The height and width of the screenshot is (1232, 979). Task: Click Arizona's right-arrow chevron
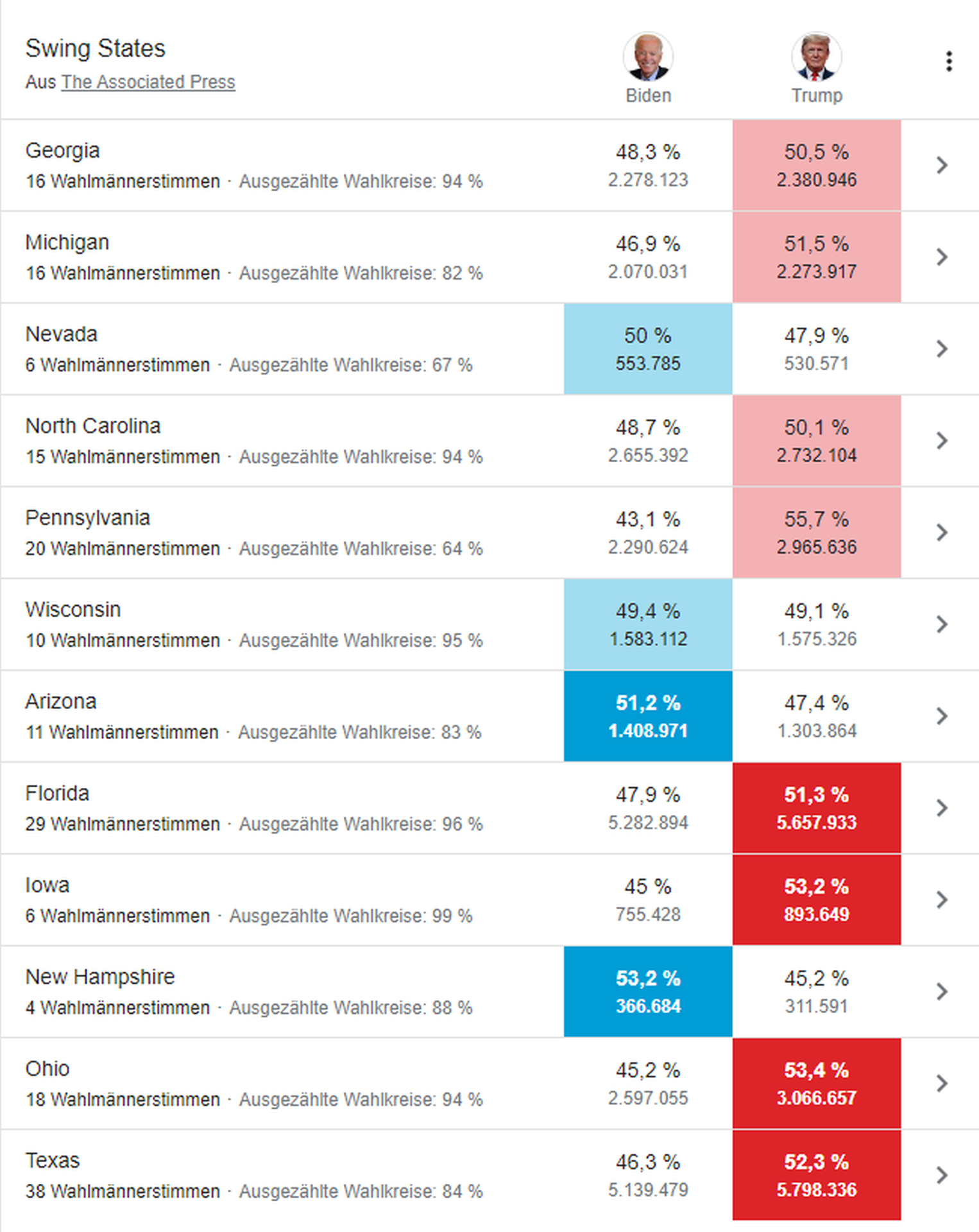(x=941, y=716)
